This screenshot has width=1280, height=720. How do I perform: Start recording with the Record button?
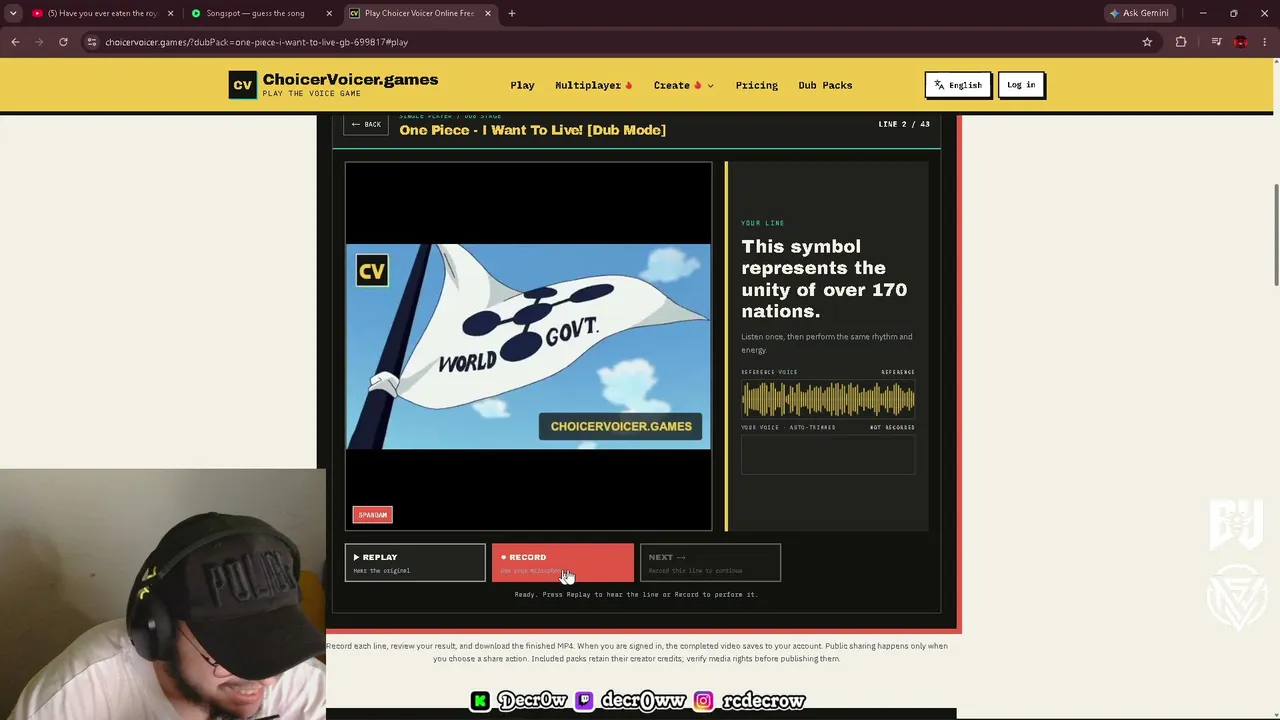[x=562, y=562]
